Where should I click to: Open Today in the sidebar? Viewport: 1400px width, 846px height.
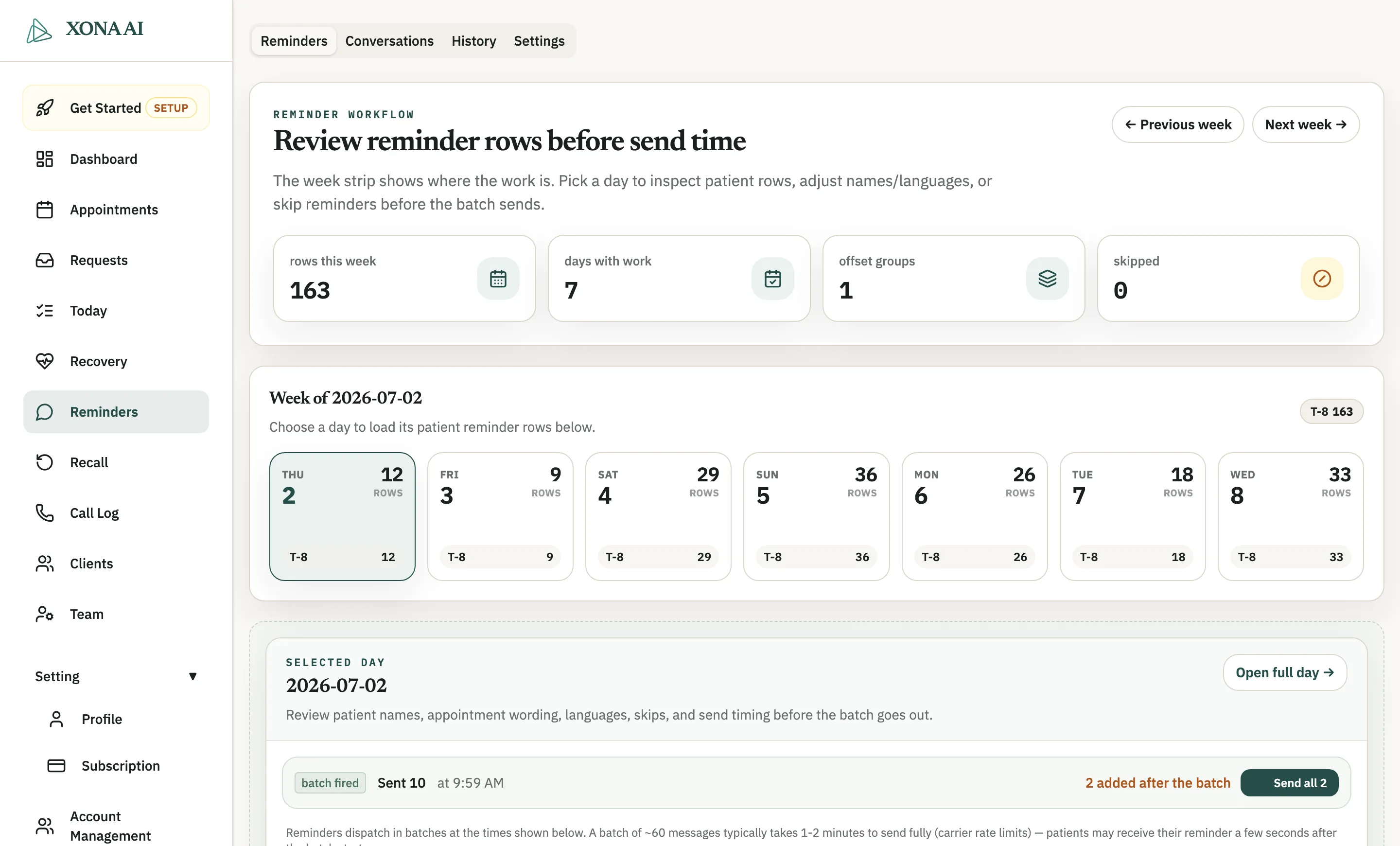pyautogui.click(x=116, y=311)
